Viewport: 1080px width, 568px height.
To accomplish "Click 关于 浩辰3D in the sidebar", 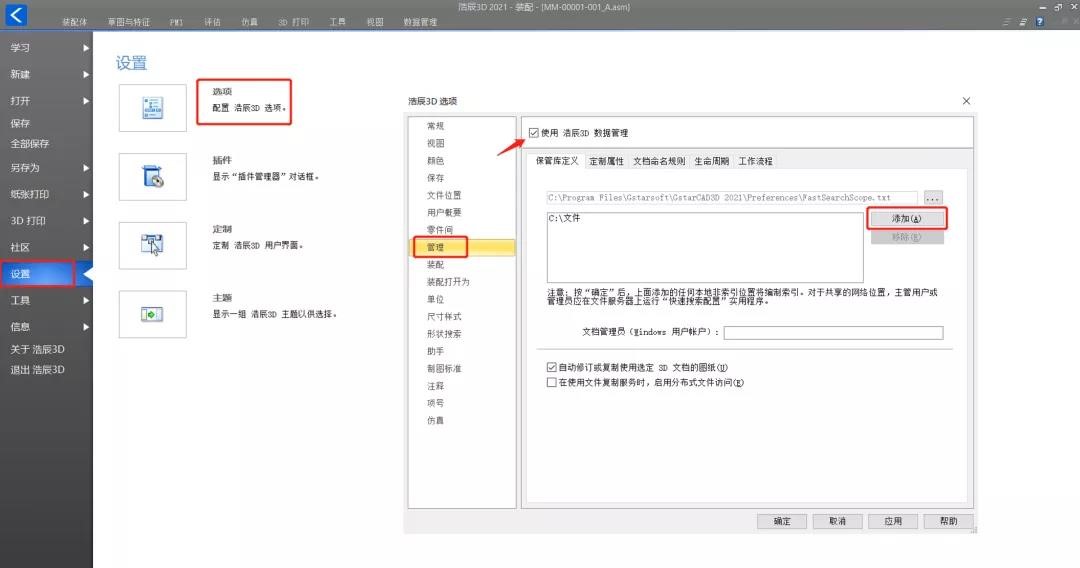I will pyautogui.click(x=37, y=350).
